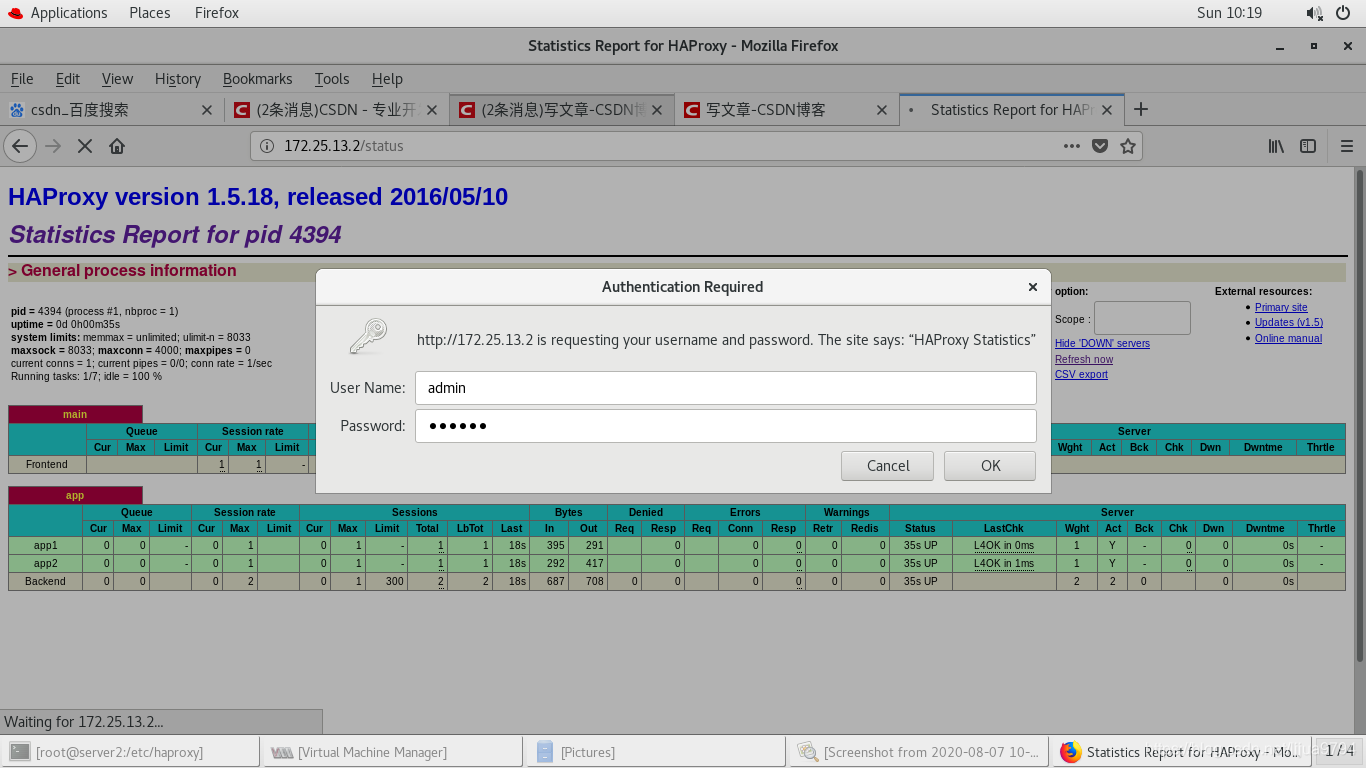Switch to root@server2 terminal in taskbar

[x=130, y=752]
